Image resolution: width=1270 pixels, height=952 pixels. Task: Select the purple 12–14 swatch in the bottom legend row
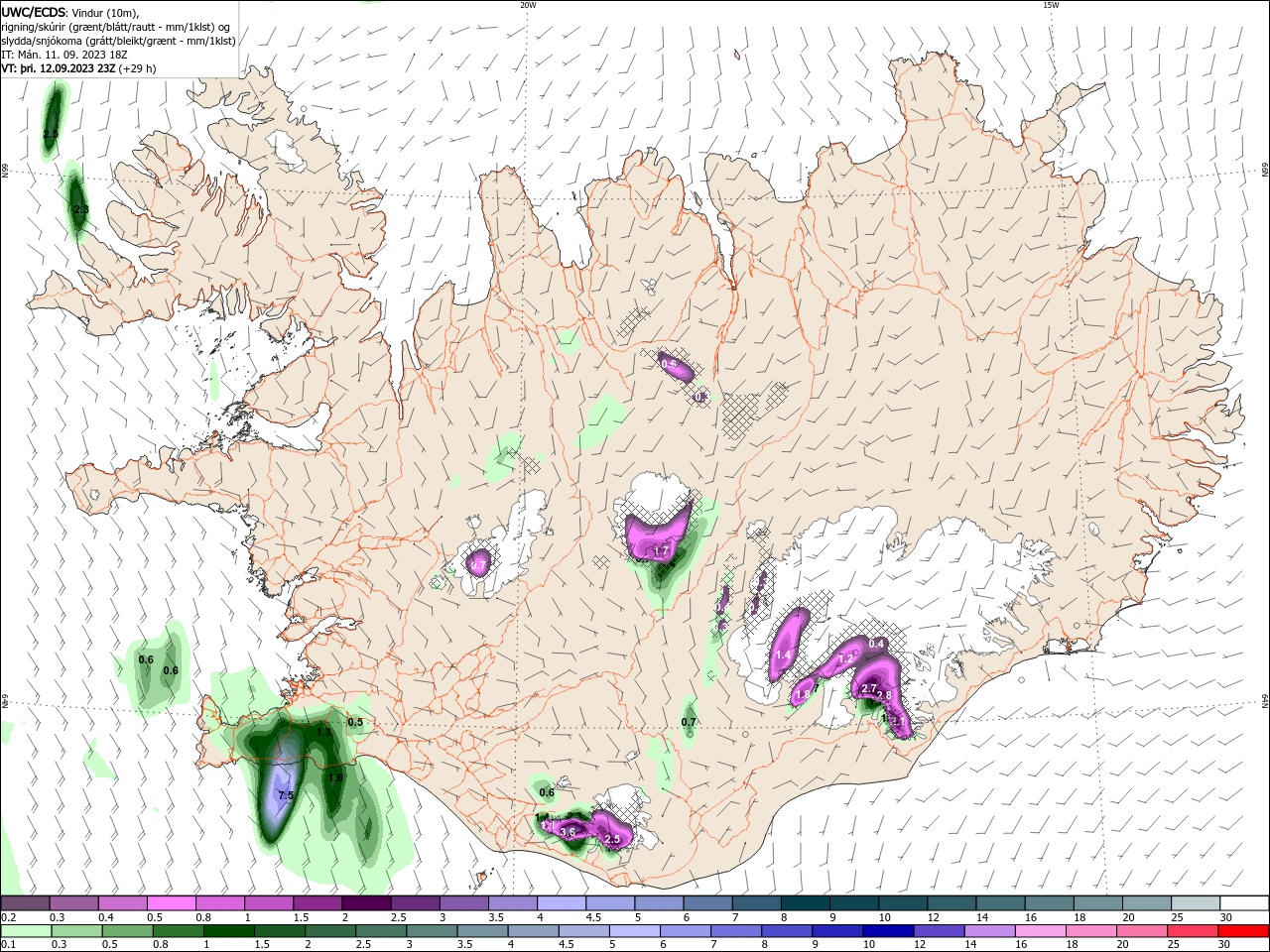click(940, 931)
